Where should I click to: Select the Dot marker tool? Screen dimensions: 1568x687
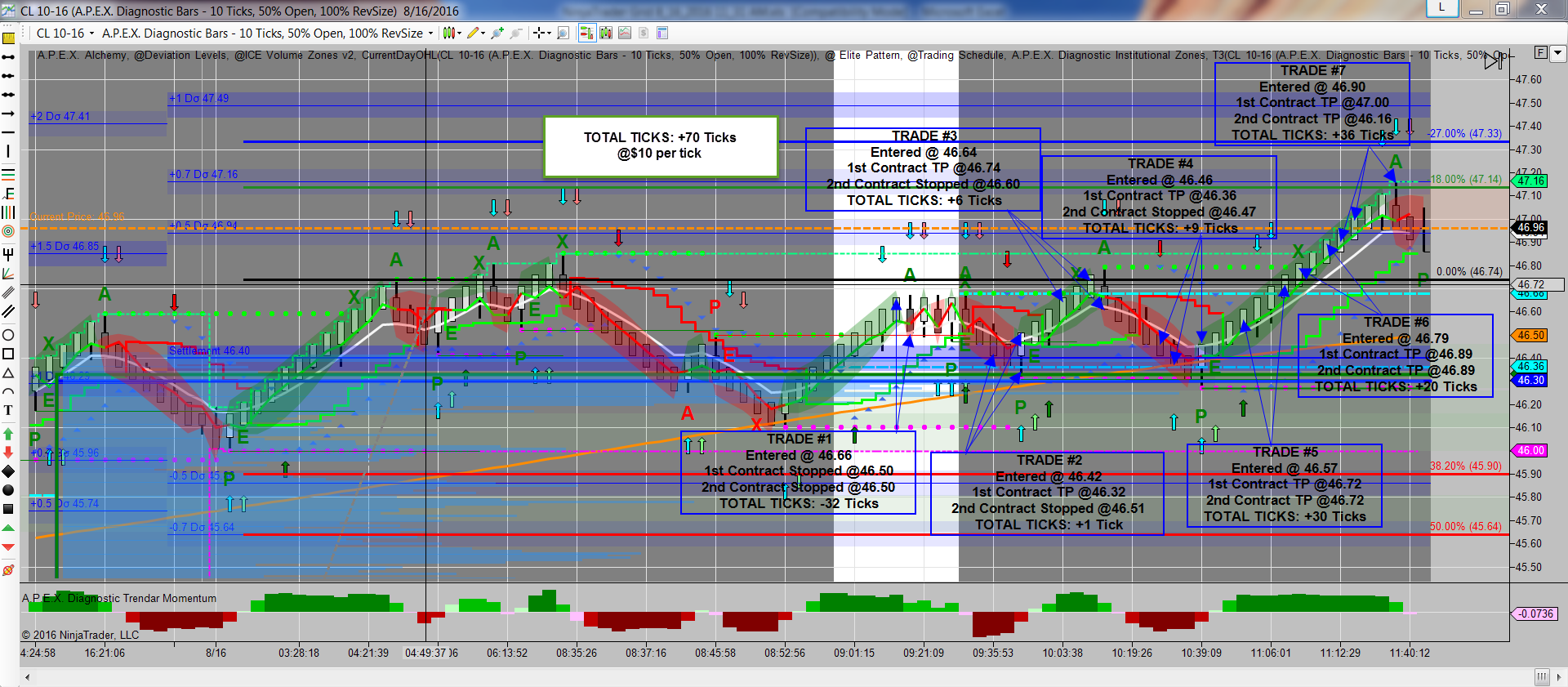pos(8,490)
